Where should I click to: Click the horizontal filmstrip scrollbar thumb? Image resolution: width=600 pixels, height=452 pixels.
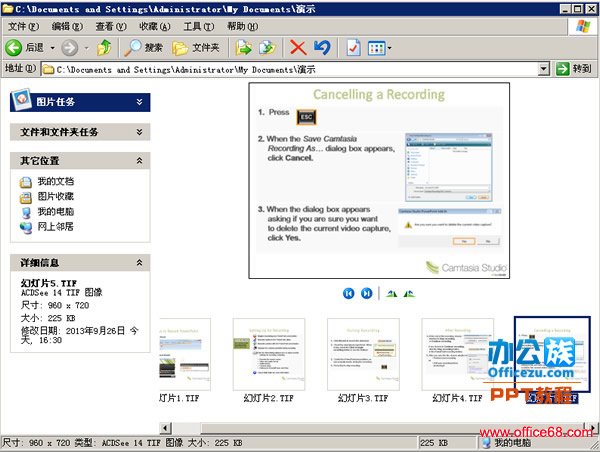click(x=392, y=428)
